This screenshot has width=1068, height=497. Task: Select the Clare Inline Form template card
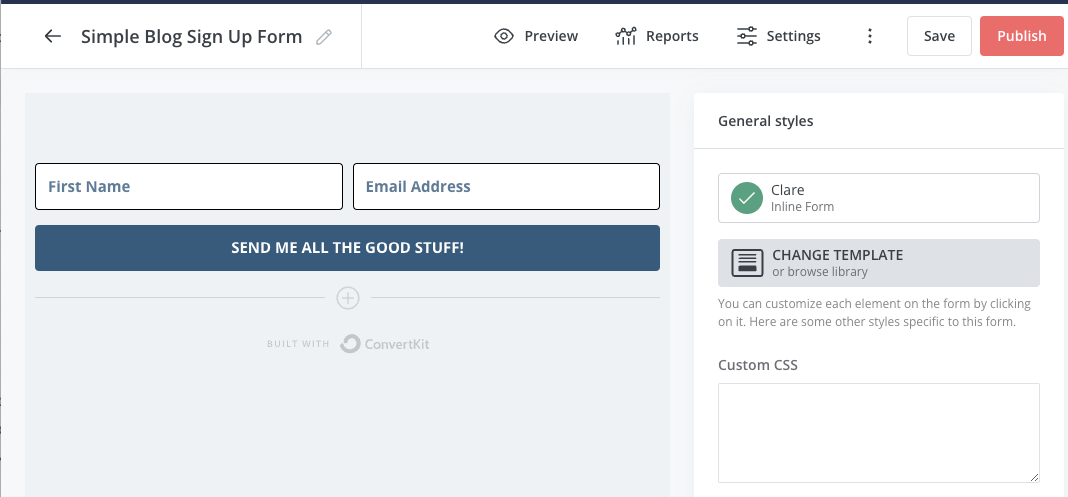879,198
